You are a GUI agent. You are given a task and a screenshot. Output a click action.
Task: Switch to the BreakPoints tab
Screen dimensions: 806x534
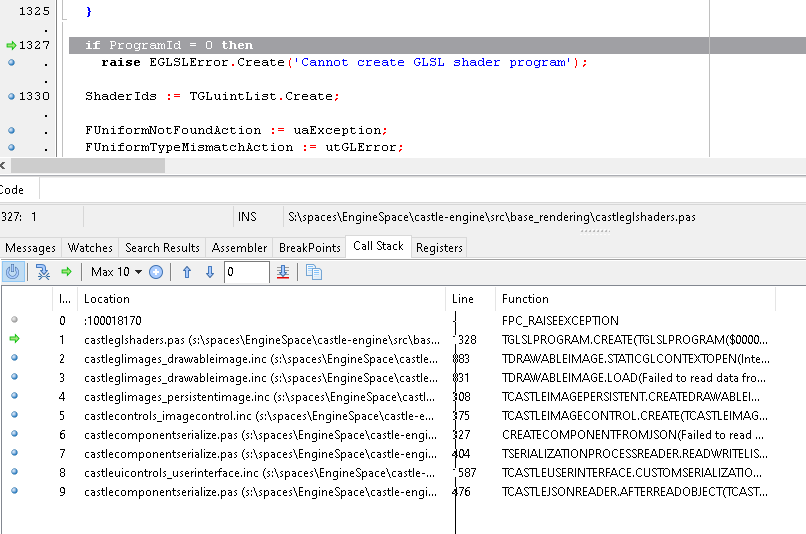[309, 248]
